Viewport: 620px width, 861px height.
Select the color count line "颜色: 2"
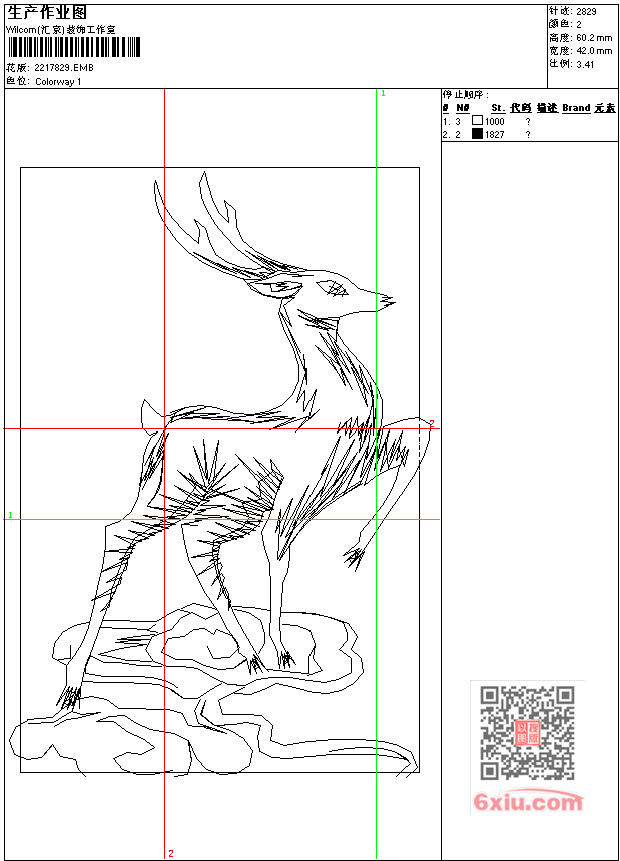(565, 24)
